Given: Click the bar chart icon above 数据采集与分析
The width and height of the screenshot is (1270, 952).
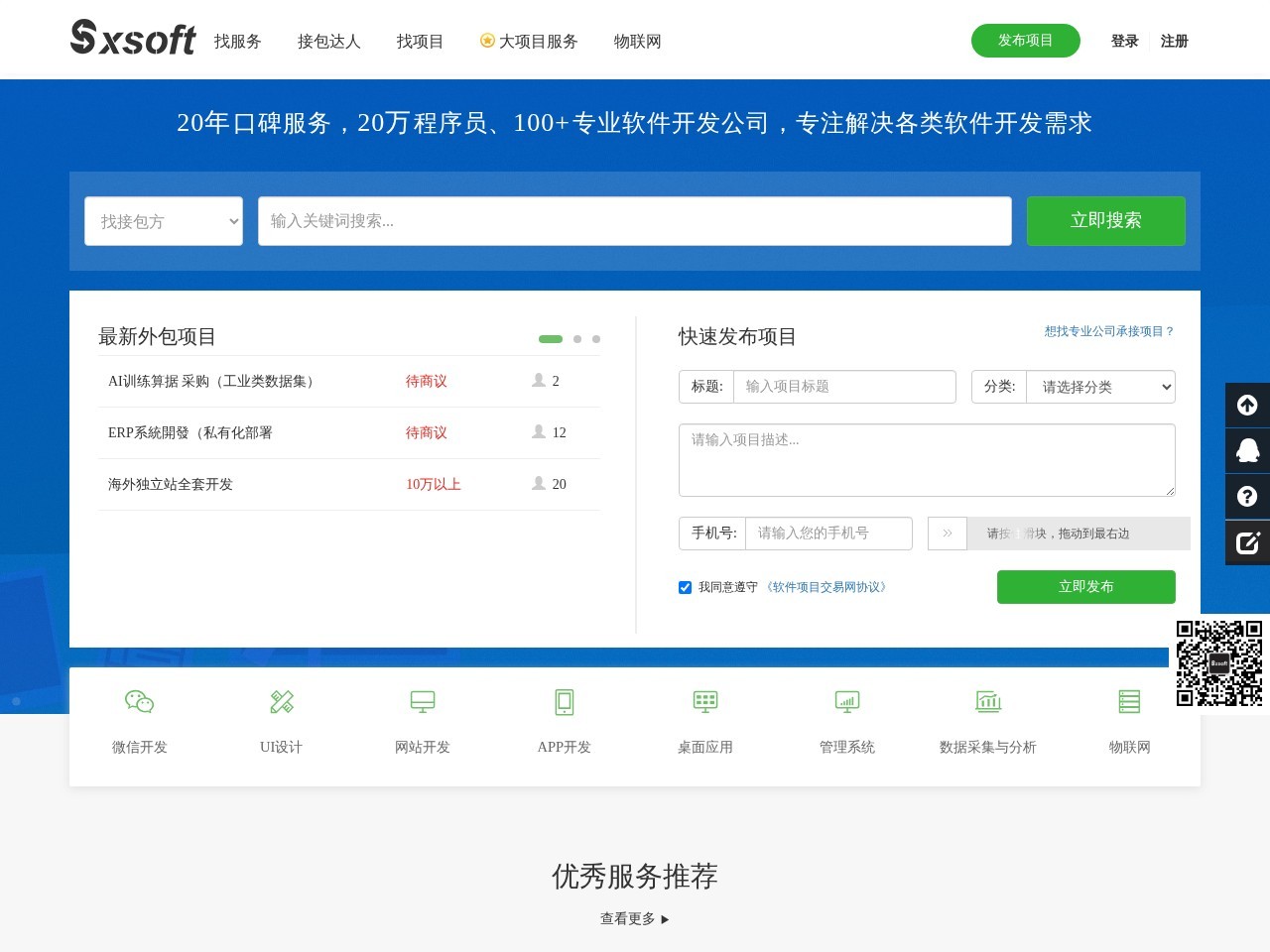Looking at the screenshot, I should (988, 702).
